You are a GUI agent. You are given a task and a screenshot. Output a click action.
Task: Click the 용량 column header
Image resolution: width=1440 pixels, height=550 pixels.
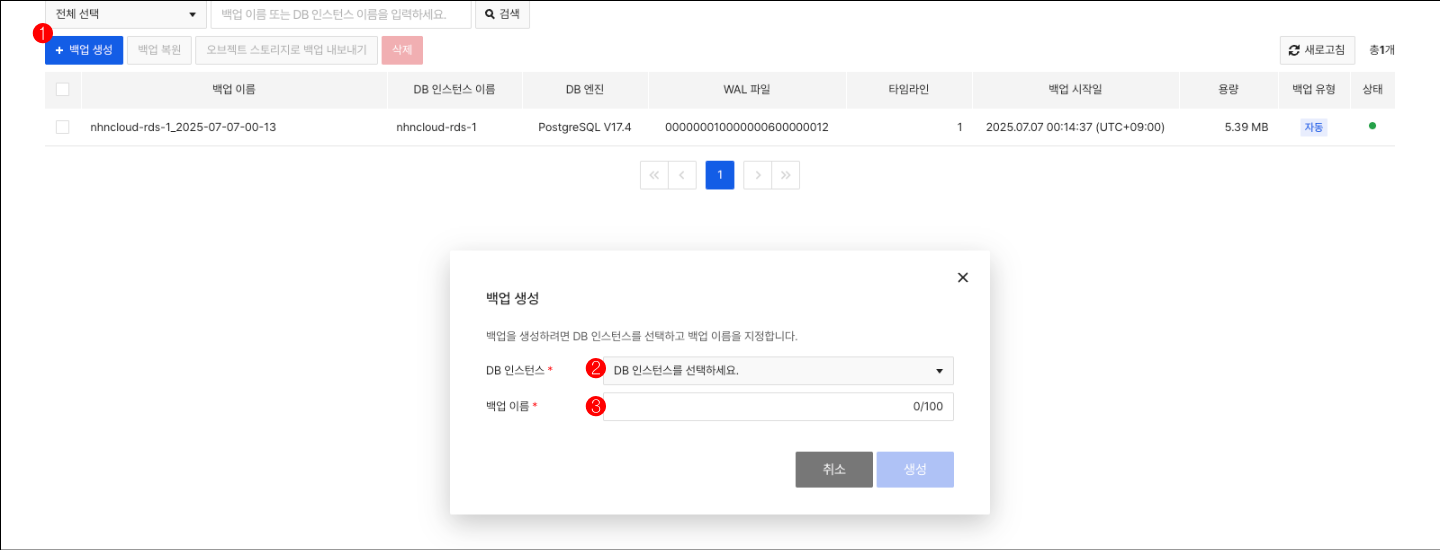[1228, 89]
